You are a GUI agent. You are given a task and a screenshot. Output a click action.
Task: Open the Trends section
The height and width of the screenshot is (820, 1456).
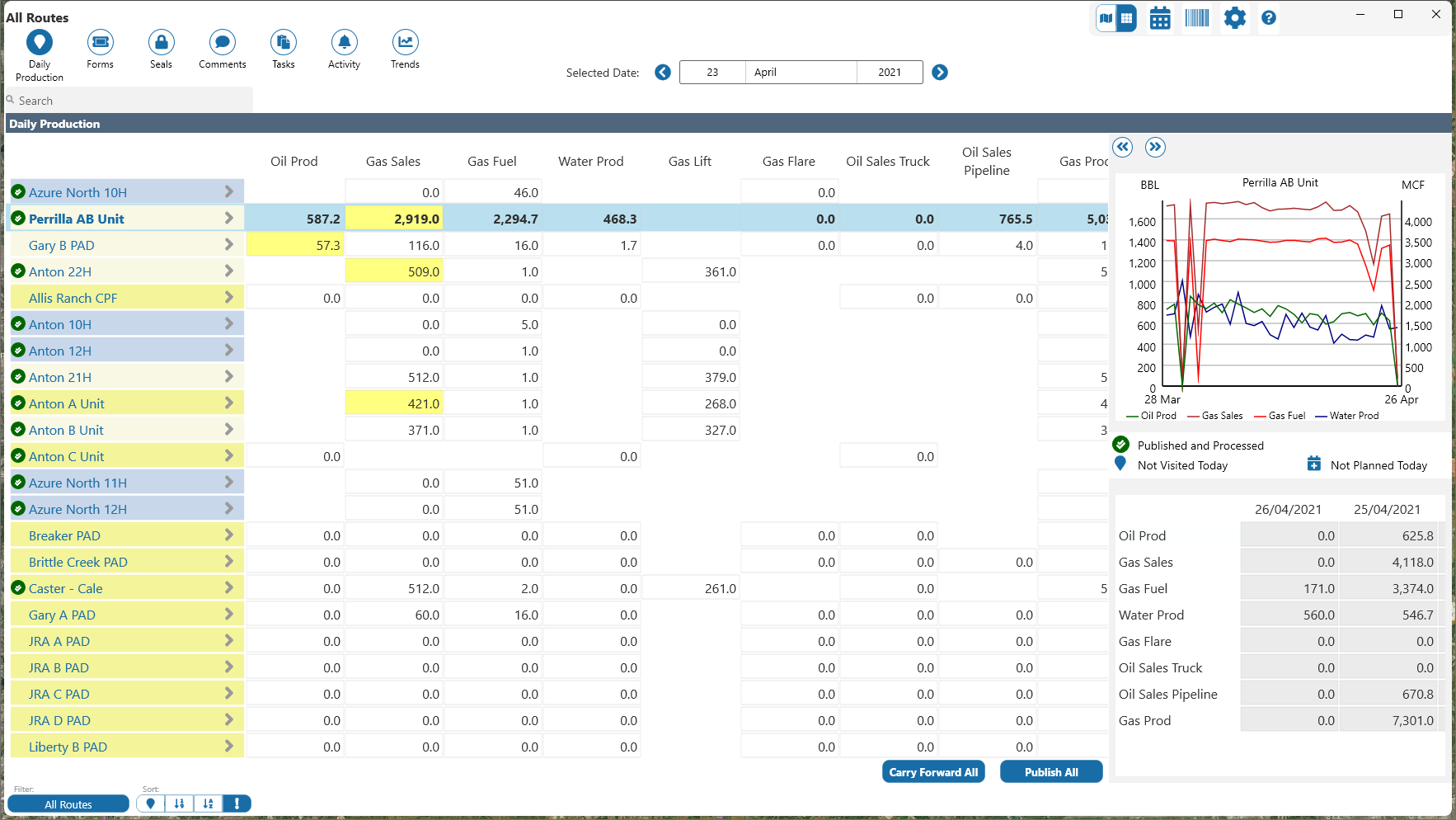405,42
